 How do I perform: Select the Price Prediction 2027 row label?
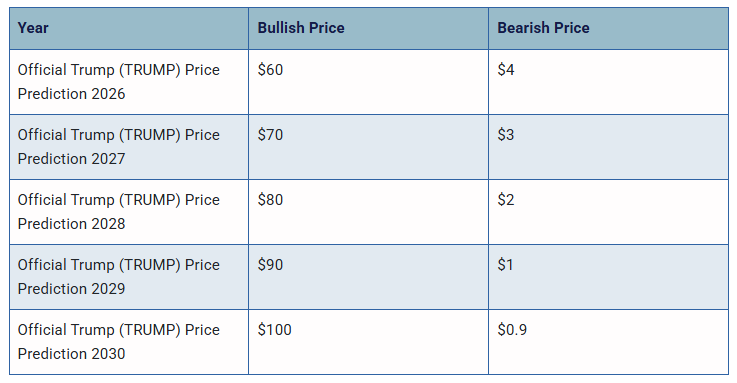point(118,147)
